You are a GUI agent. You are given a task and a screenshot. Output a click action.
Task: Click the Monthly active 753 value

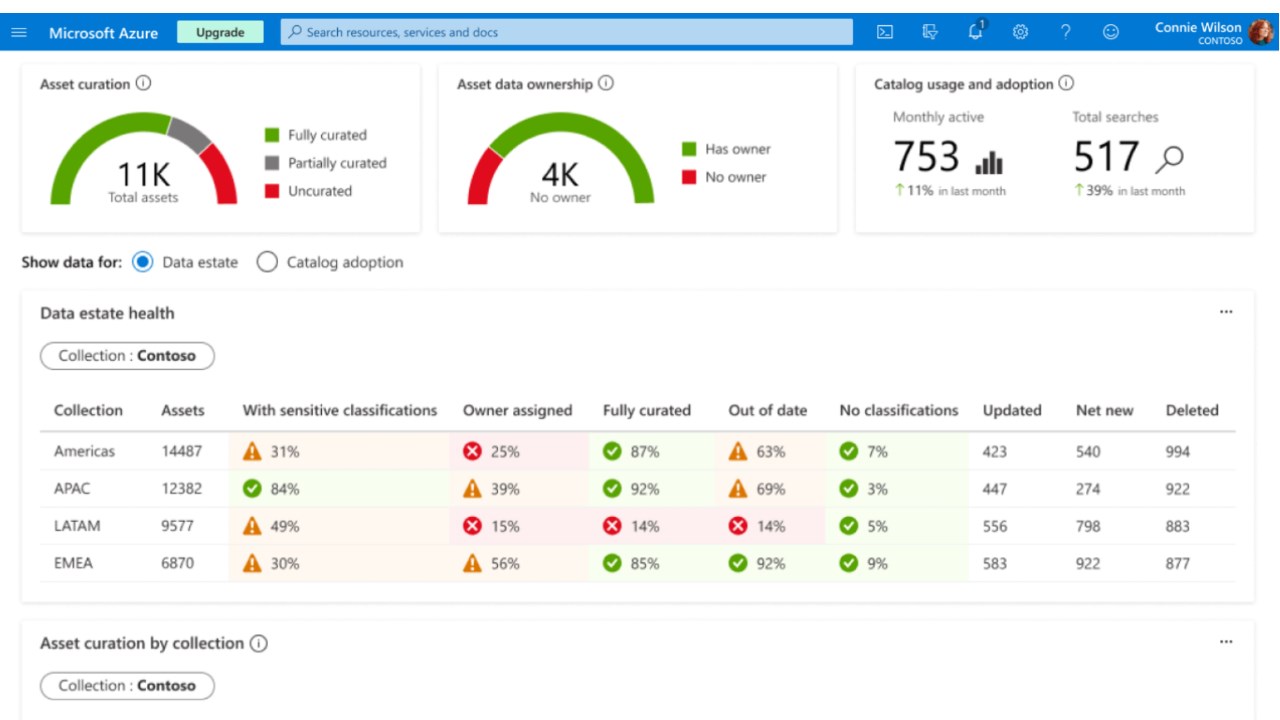pos(926,157)
